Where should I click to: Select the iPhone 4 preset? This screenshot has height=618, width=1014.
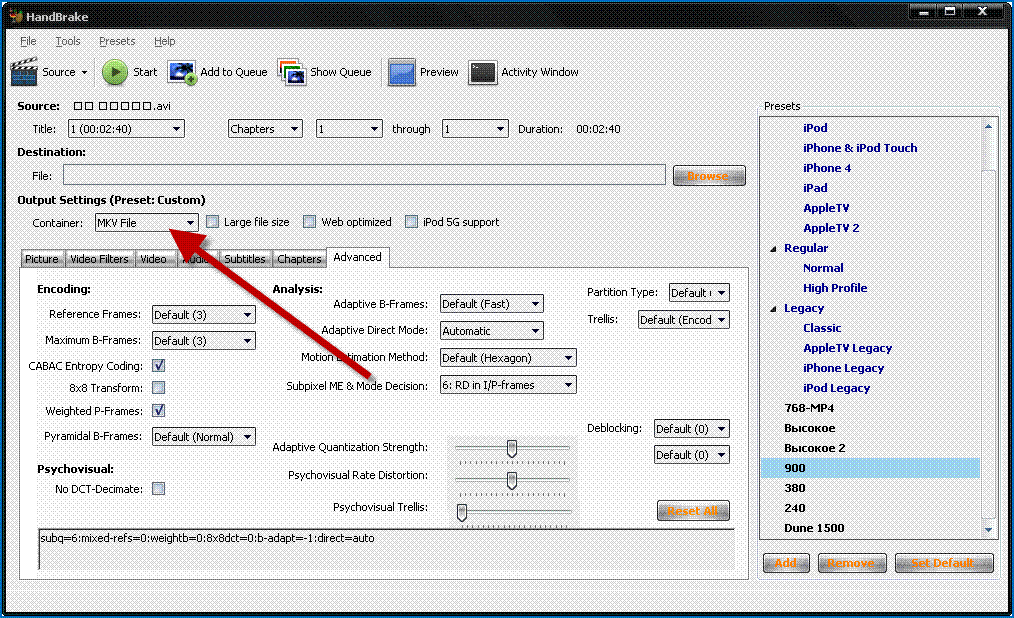[826, 168]
